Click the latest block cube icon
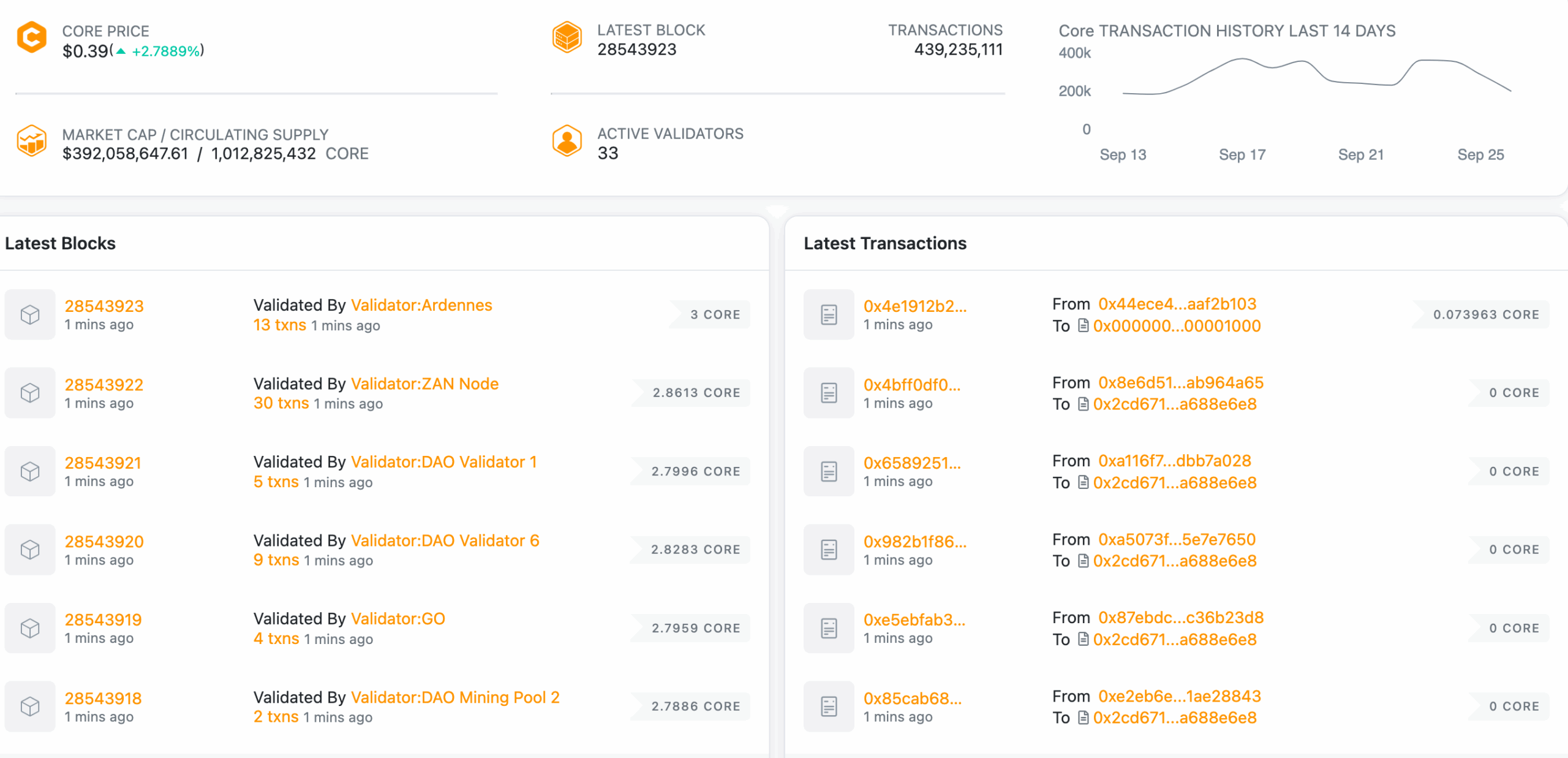This screenshot has height=758, width=1568. [567, 37]
